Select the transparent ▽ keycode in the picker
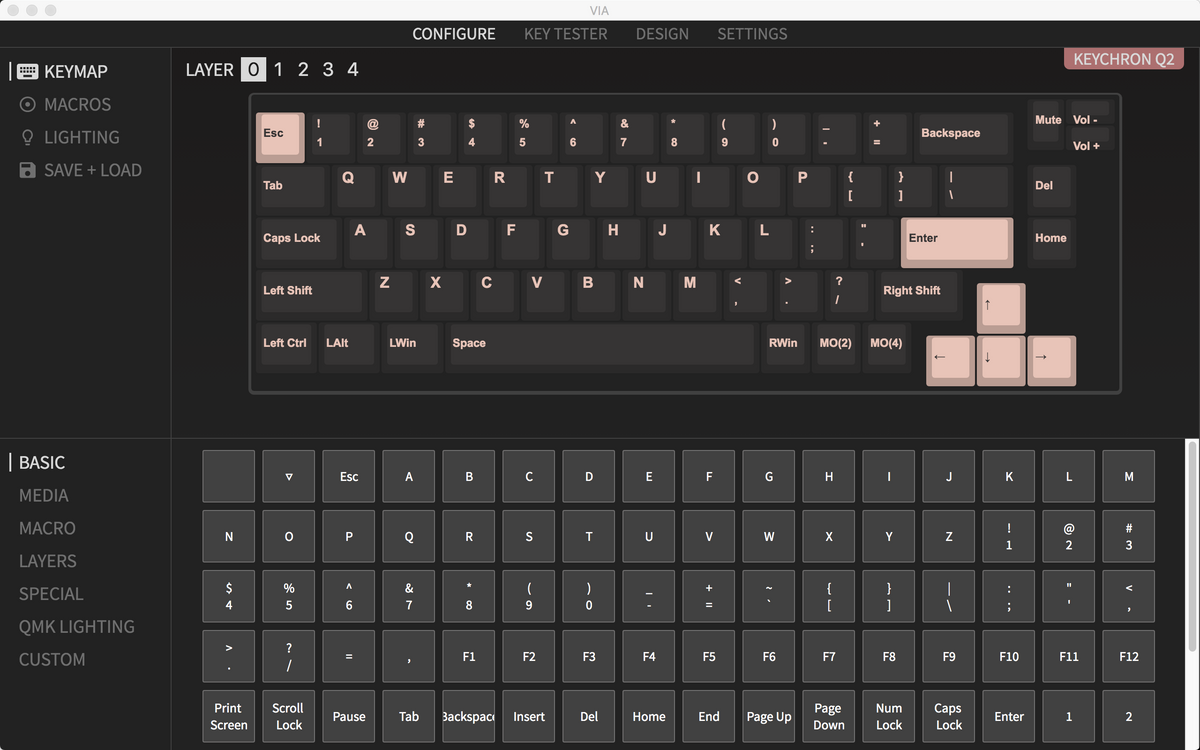1200x750 pixels. point(288,476)
